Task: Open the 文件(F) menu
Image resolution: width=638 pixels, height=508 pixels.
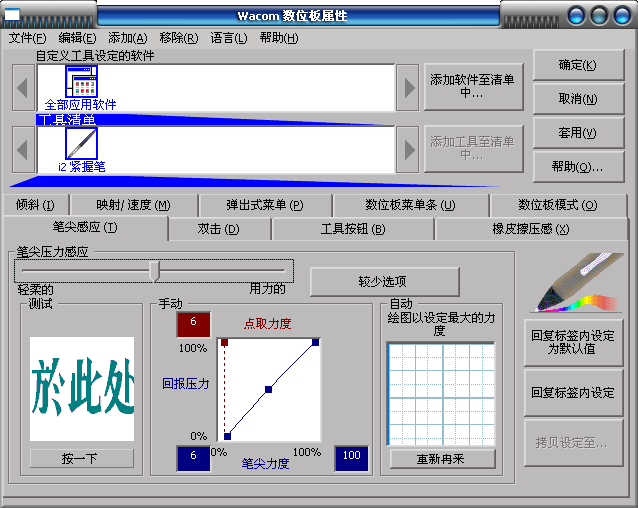Action: tap(28, 38)
